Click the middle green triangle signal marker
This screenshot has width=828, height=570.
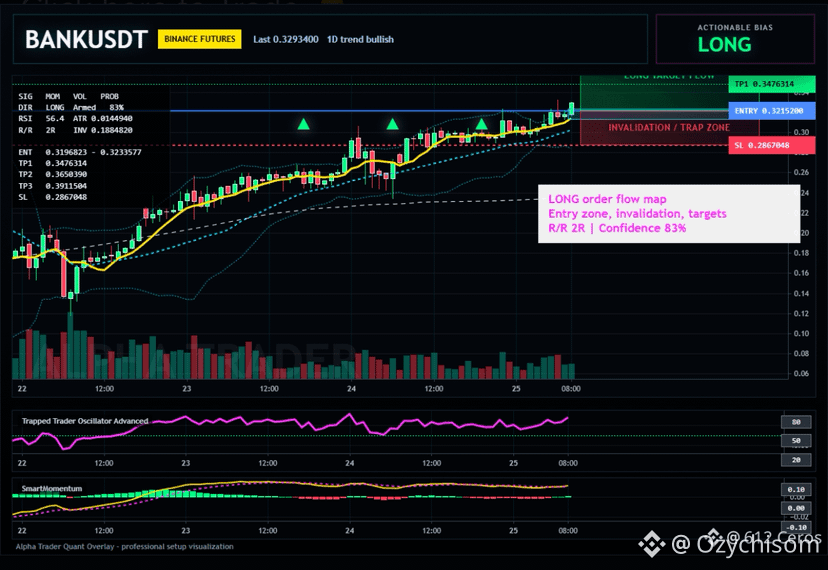point(392,125)
